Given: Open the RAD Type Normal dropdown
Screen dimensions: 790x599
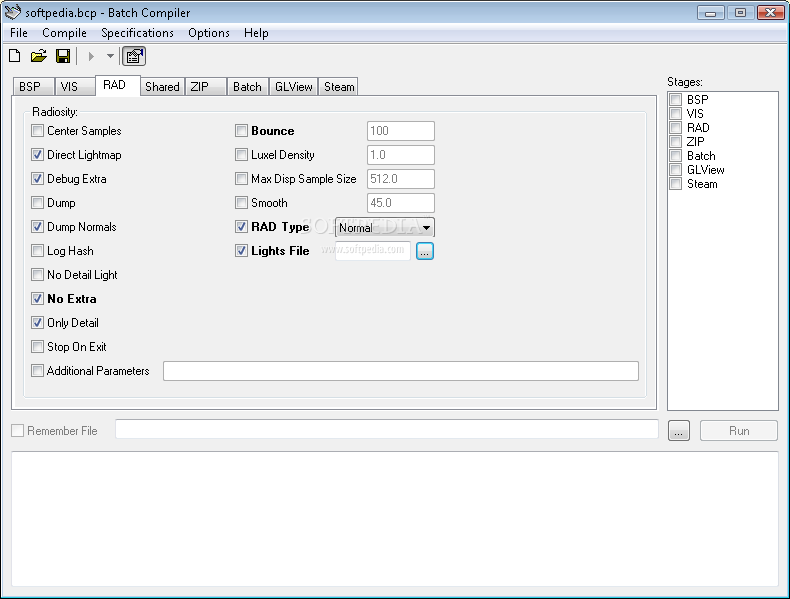Looking at the screenshot, I should [x=385, y=228].
